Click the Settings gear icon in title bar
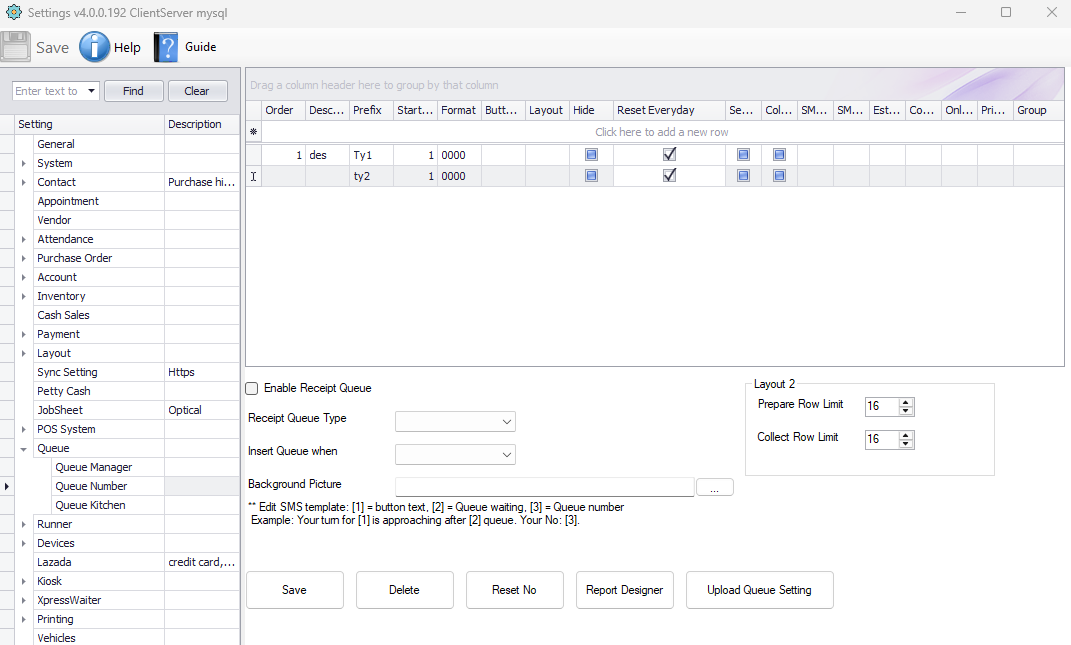 tap(14, 12)
